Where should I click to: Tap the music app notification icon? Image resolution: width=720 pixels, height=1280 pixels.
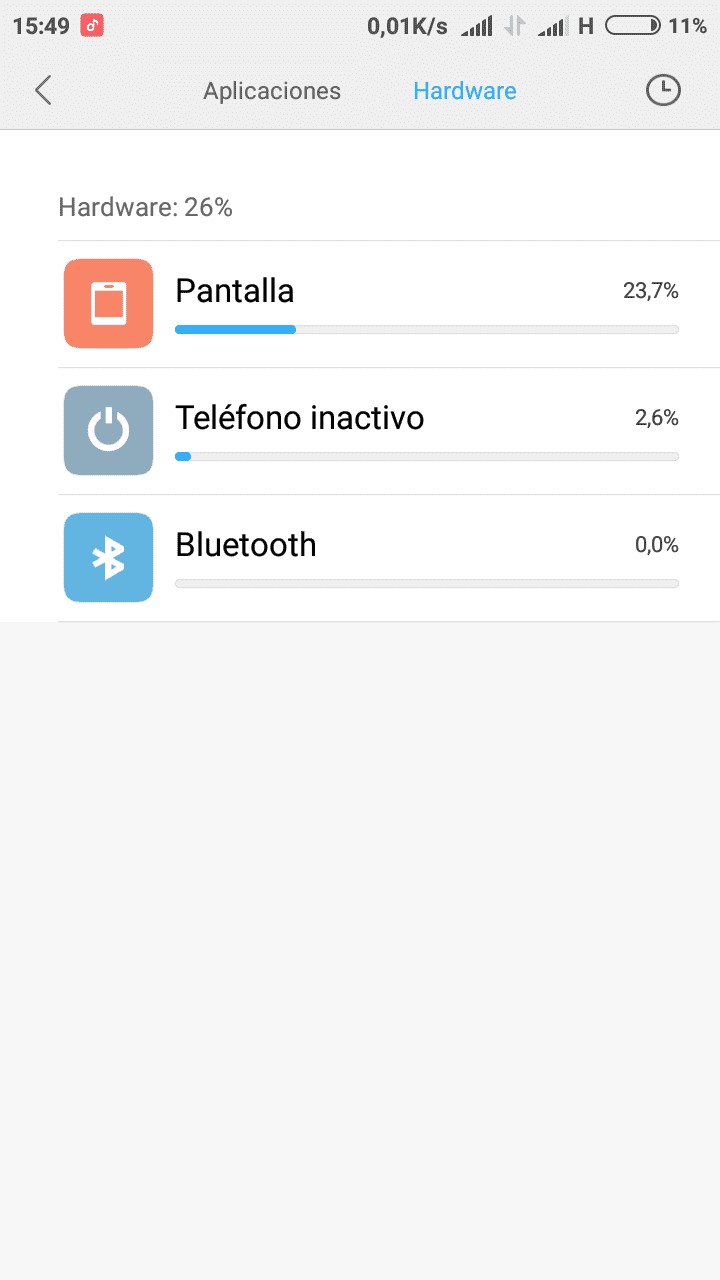tap(92, 26)
